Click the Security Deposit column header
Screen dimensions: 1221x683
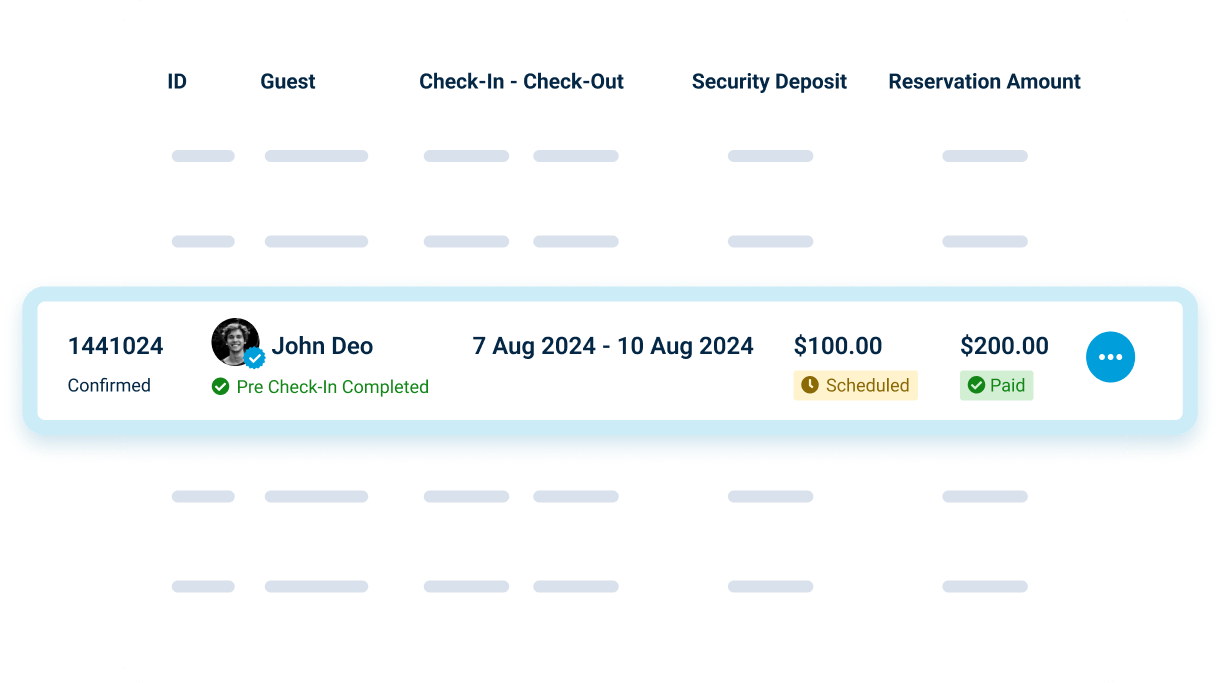pos(769,82)
